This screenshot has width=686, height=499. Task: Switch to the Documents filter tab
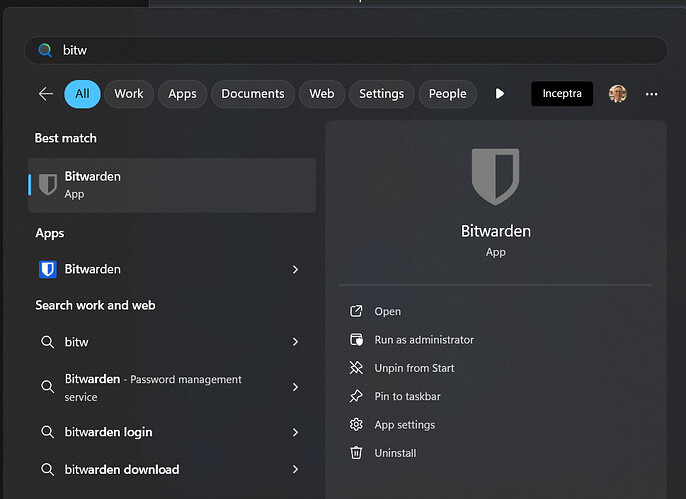[253, 94]
